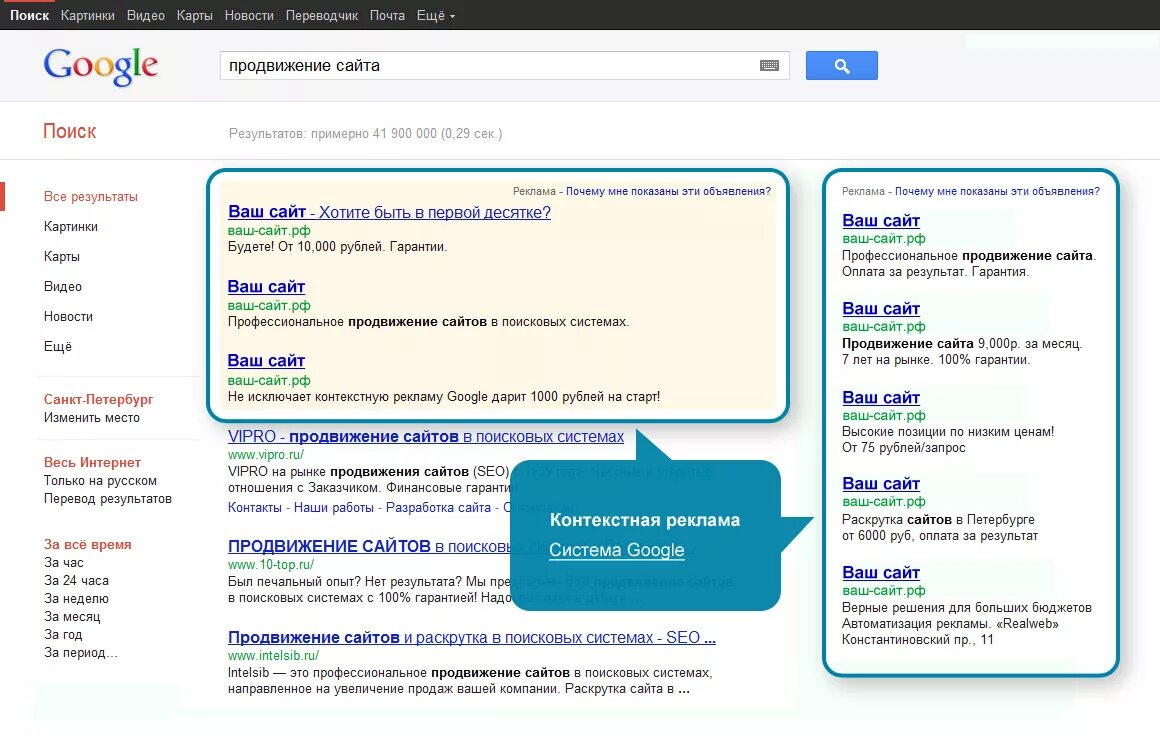Expand Ещё in the left sidebar

(x=58, y=346)
